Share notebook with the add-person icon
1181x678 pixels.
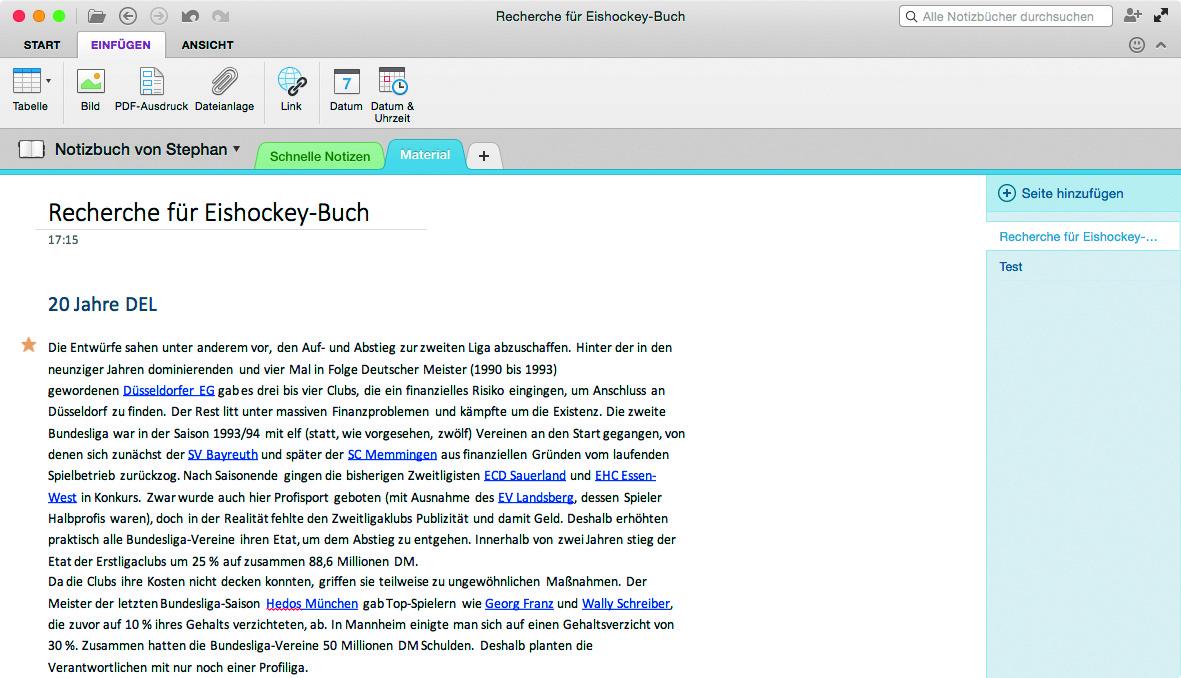click(x=1132, y=16)
